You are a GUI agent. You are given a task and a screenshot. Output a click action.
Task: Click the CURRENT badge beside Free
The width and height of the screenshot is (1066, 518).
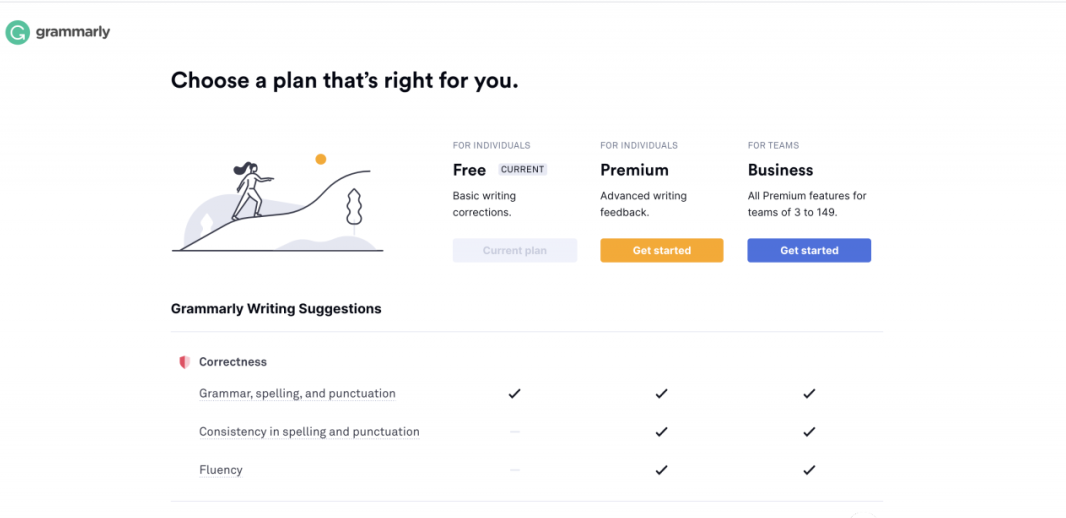pyautogui.click(x=523, y=170)
